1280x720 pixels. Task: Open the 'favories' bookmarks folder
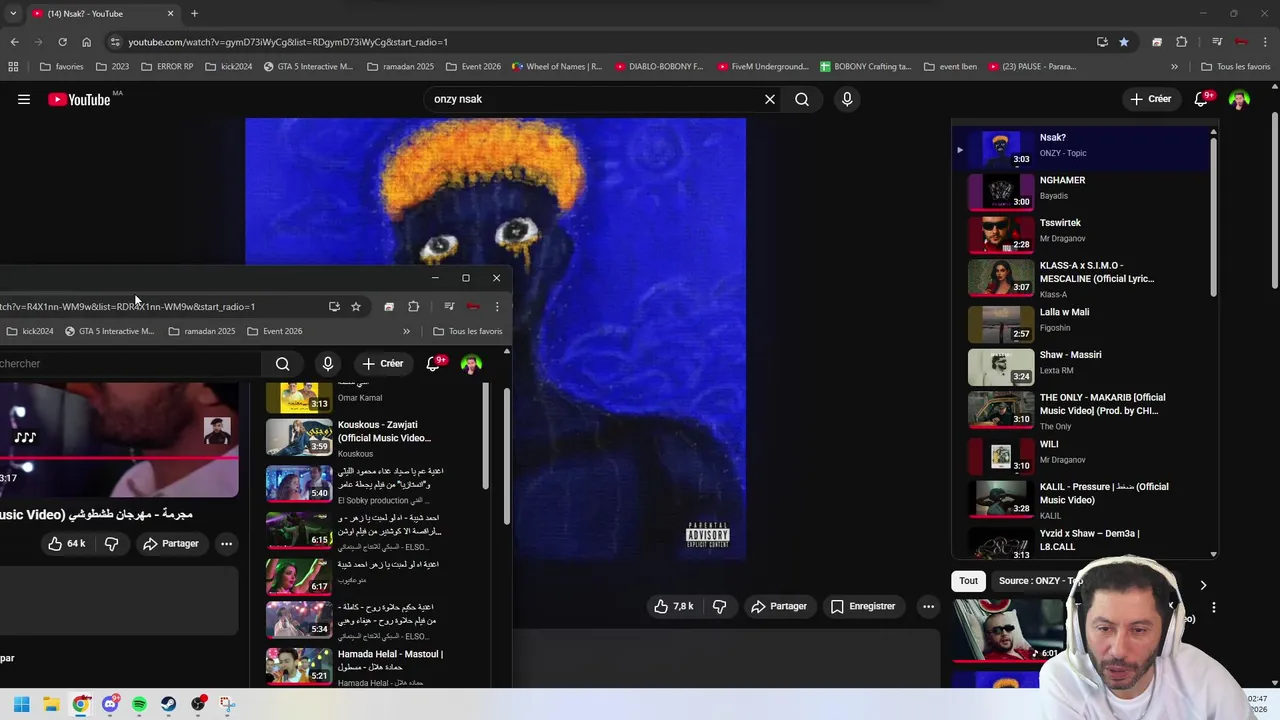(x=62, y=67)
